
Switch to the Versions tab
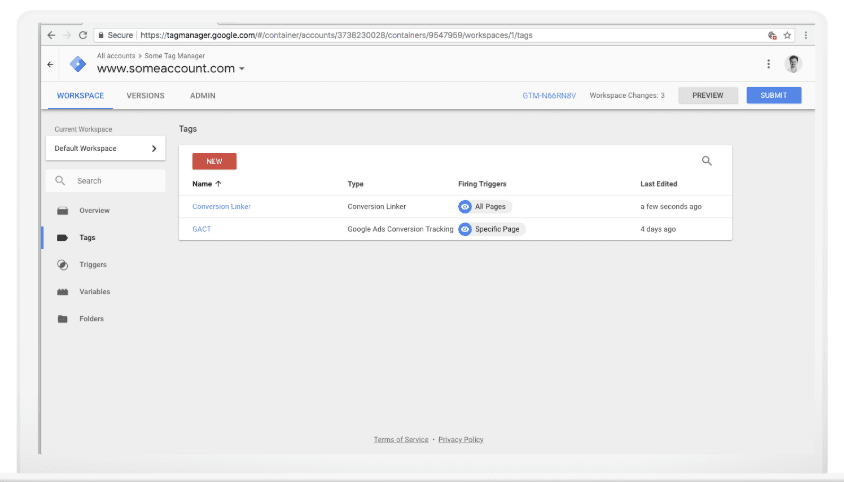point(146,96)
